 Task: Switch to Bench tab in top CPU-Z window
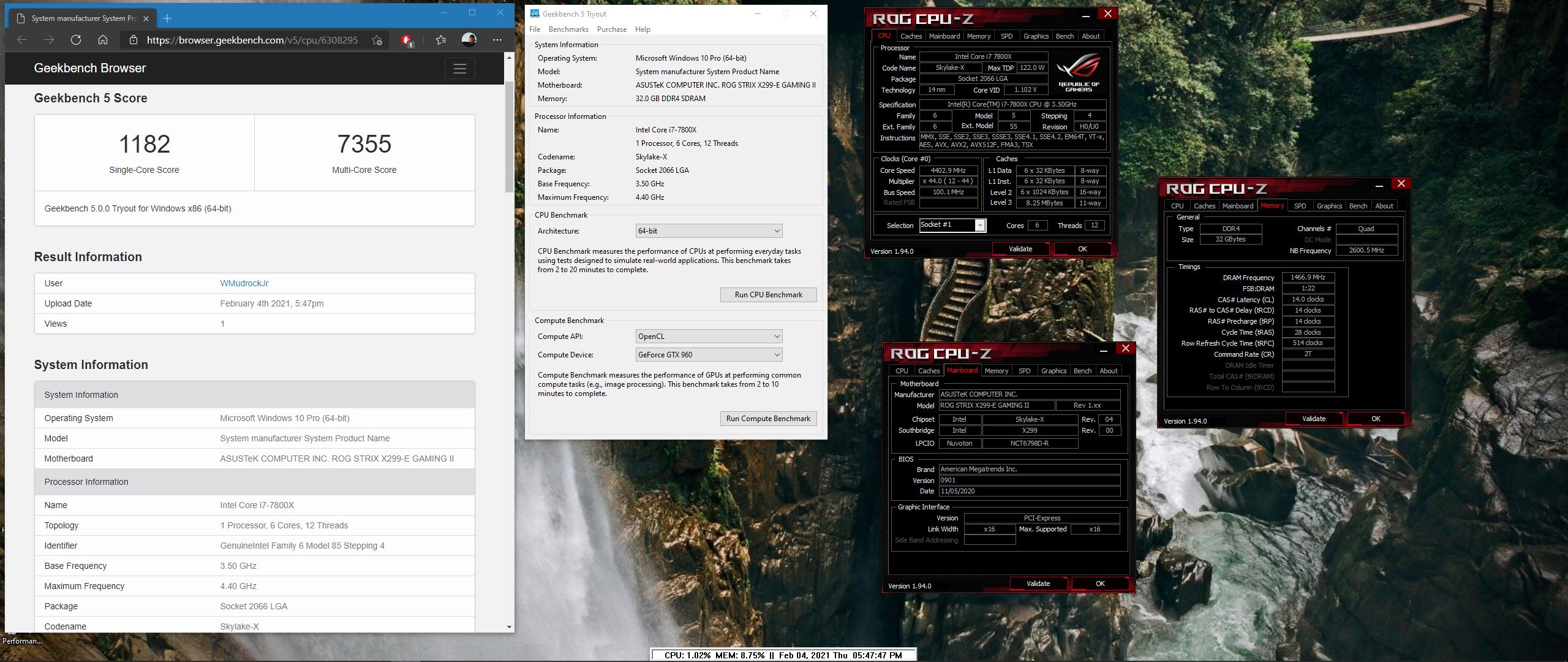point(1065,36)
